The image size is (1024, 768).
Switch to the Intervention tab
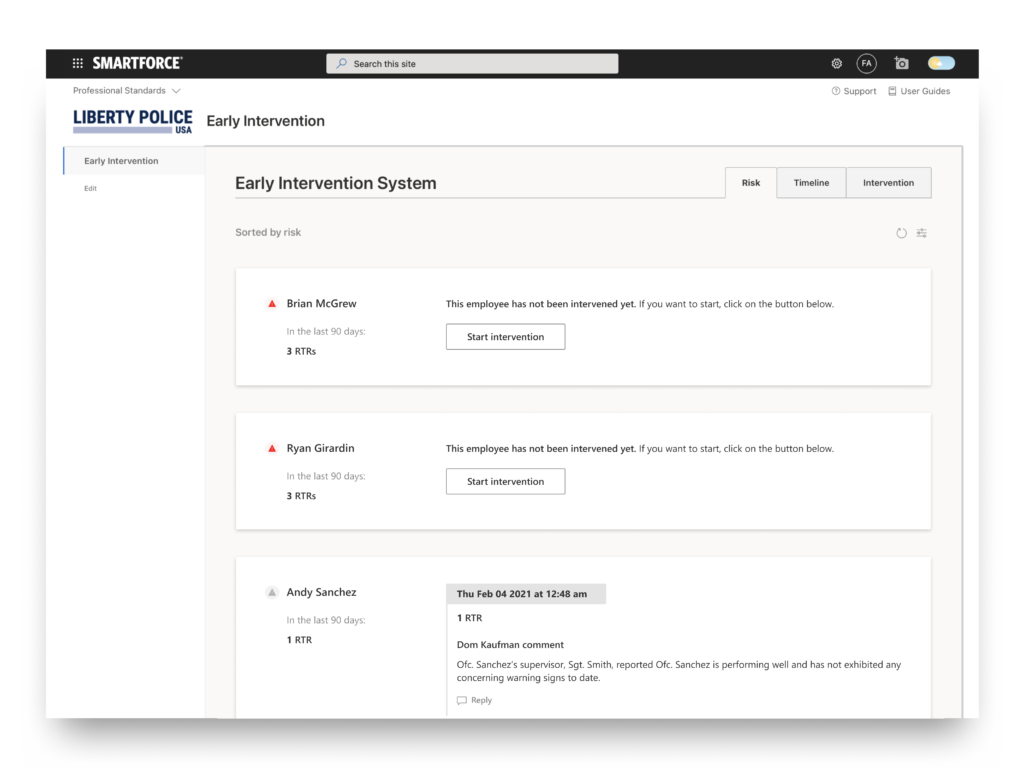point(888,183)
